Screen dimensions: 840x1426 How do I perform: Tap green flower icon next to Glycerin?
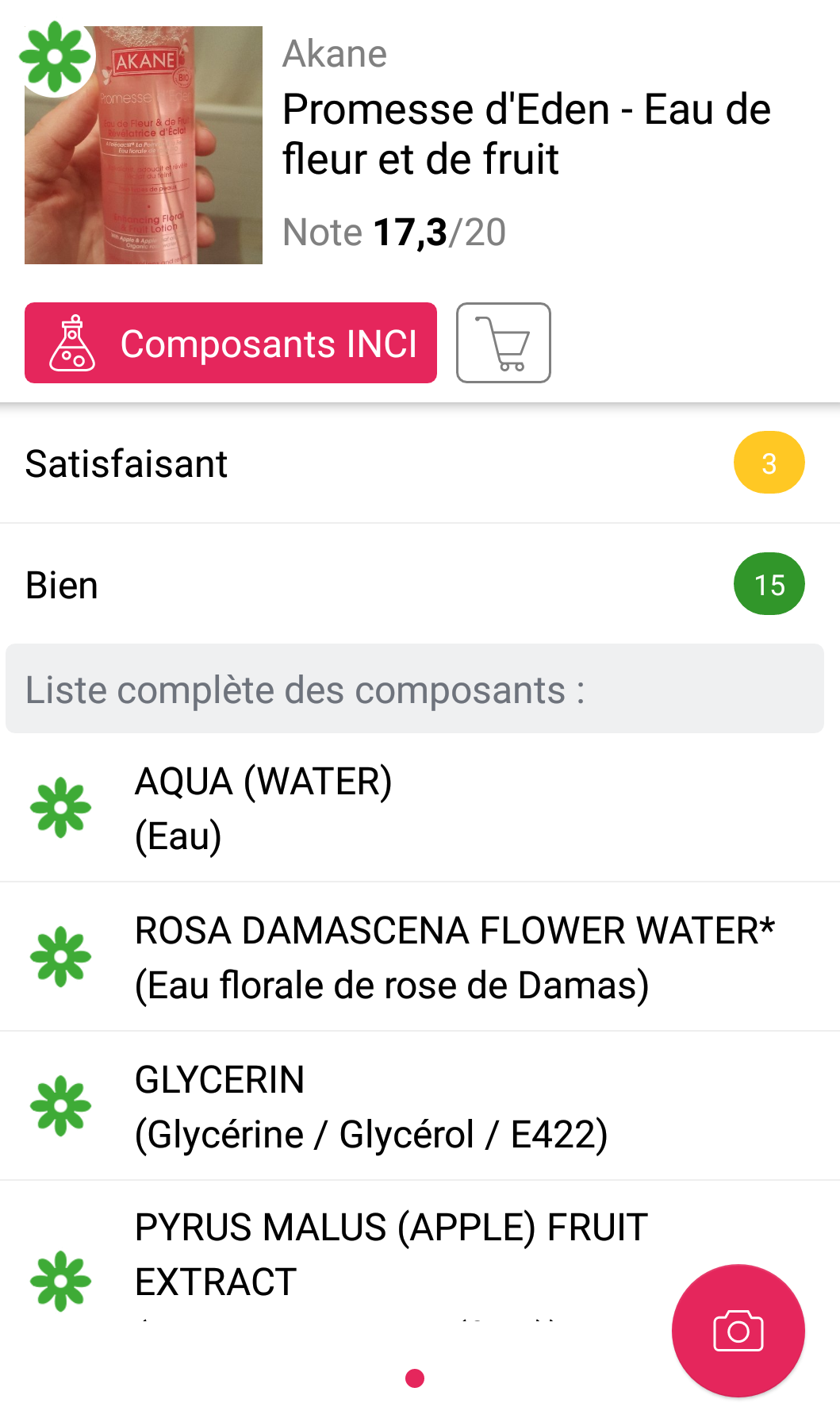coord(60,1106)
